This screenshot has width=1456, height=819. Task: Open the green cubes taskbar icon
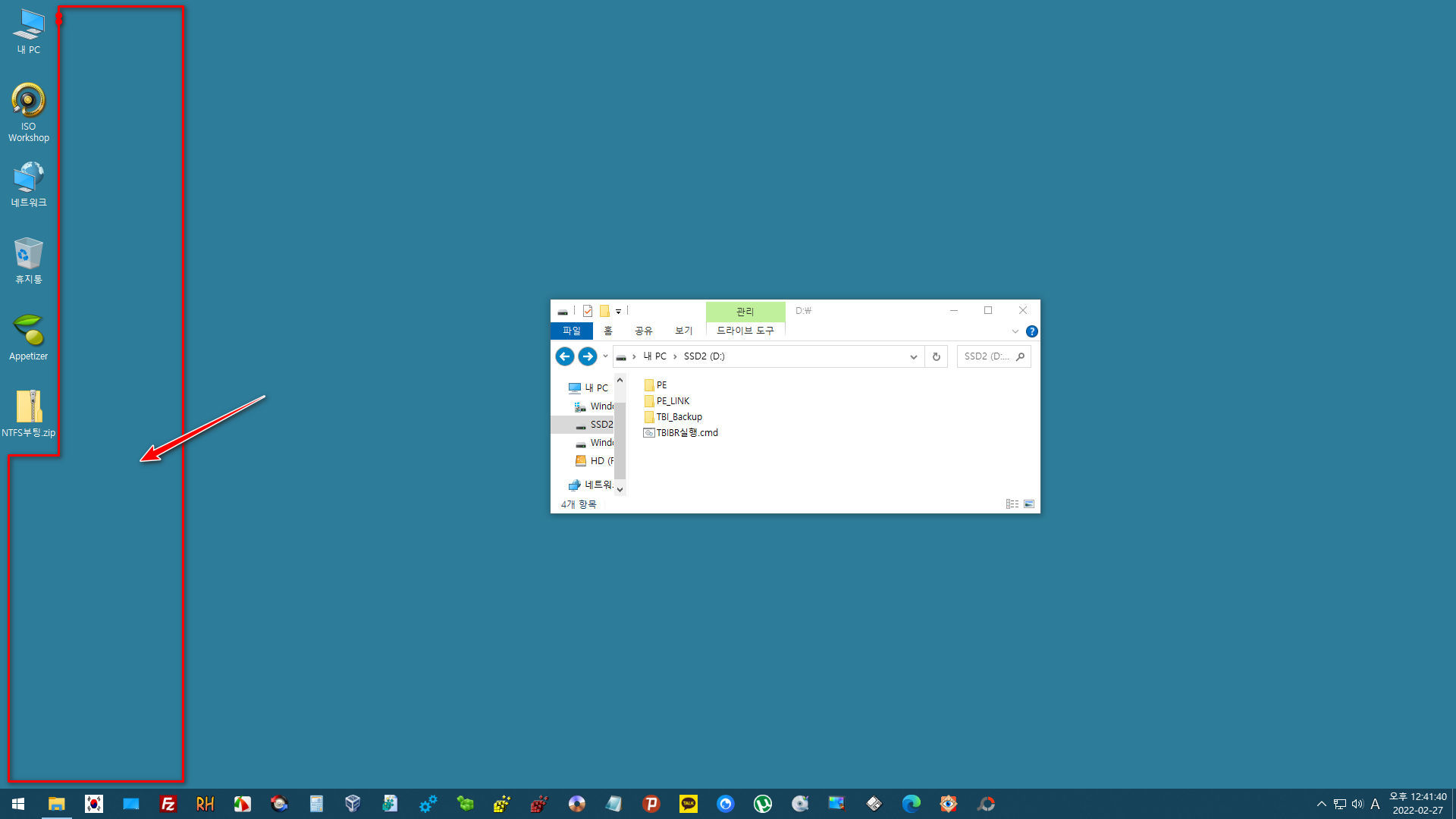pyautogui.click(x=465, y=804)
